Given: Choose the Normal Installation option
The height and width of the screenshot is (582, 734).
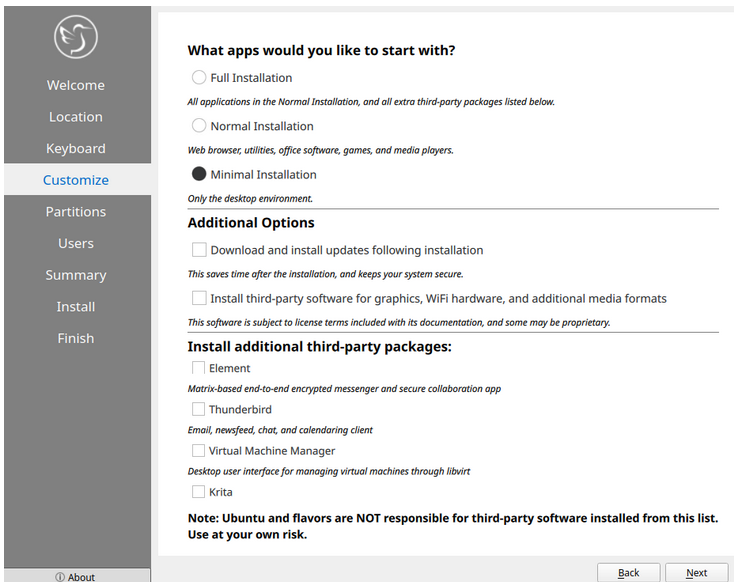Looking at the screenshot, I should click(199, 126).
